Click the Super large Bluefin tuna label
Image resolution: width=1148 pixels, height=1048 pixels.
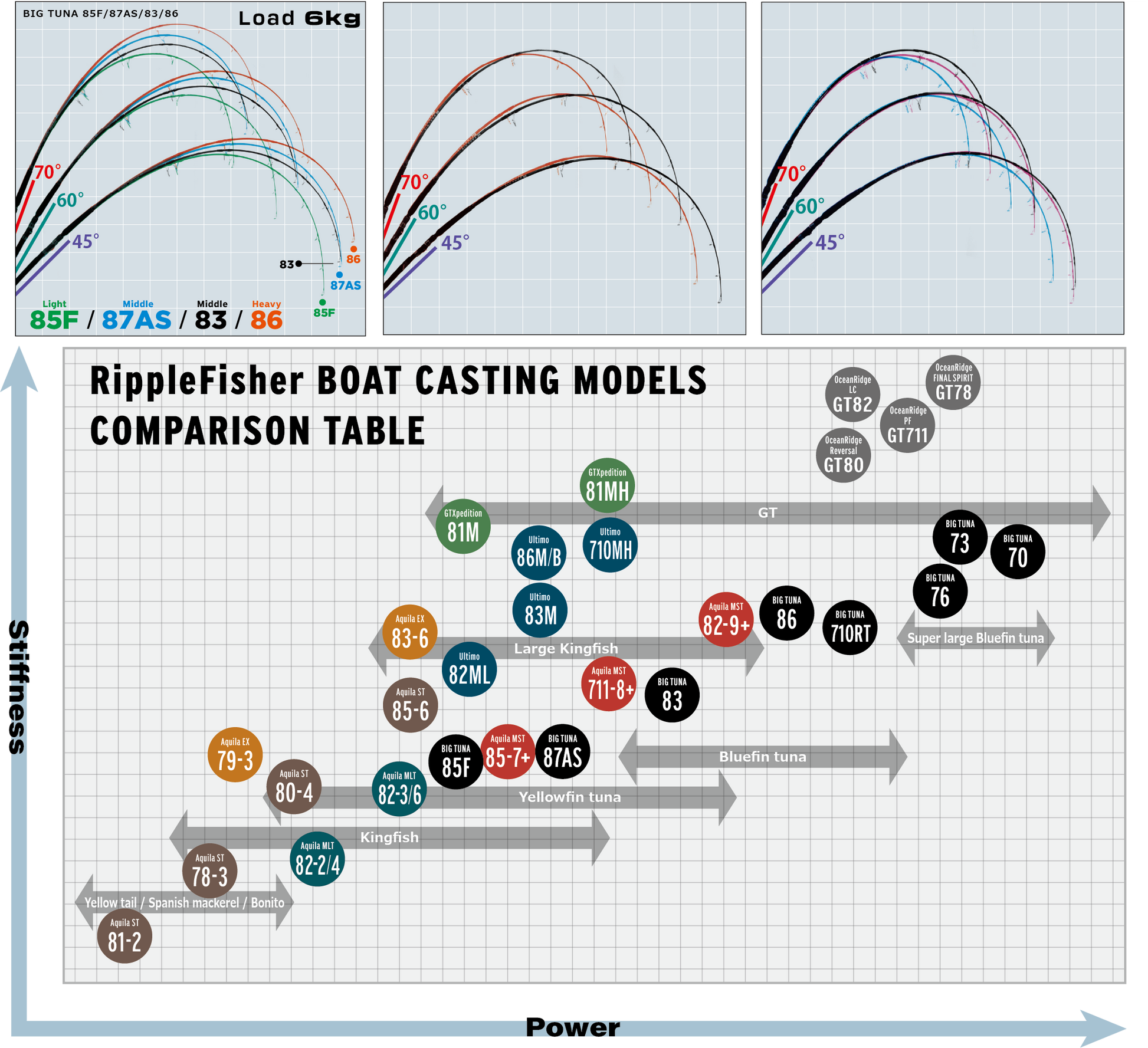coord(975,638)
